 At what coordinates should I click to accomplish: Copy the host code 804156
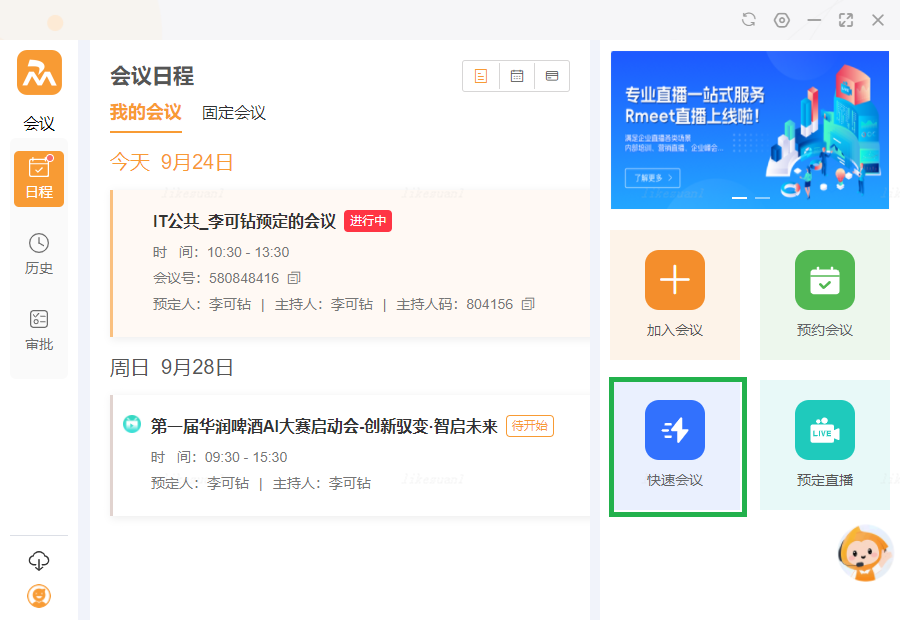pyautogui.click(x=528, y=304)
